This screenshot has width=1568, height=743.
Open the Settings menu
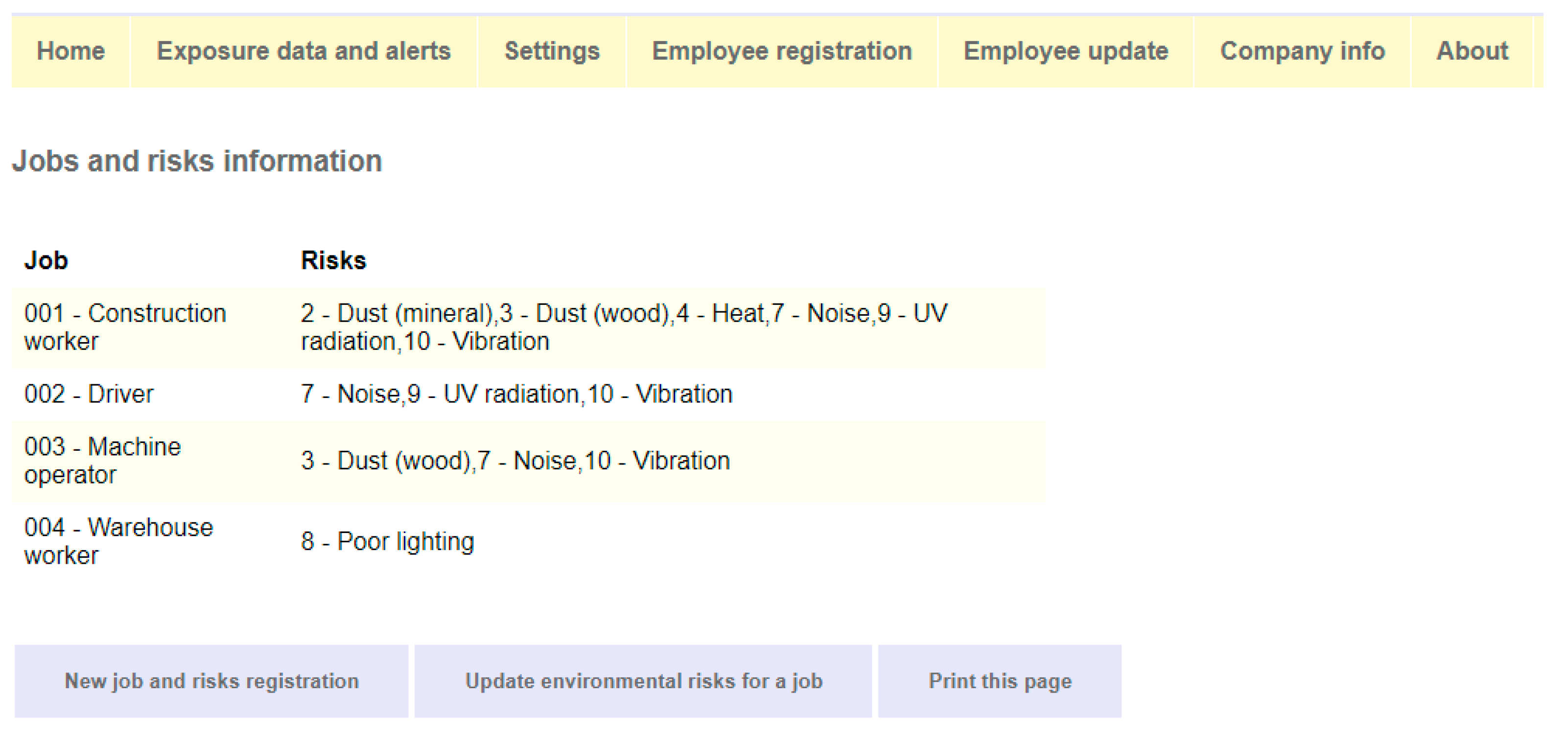pyautogui.click(x=552, y=51)
